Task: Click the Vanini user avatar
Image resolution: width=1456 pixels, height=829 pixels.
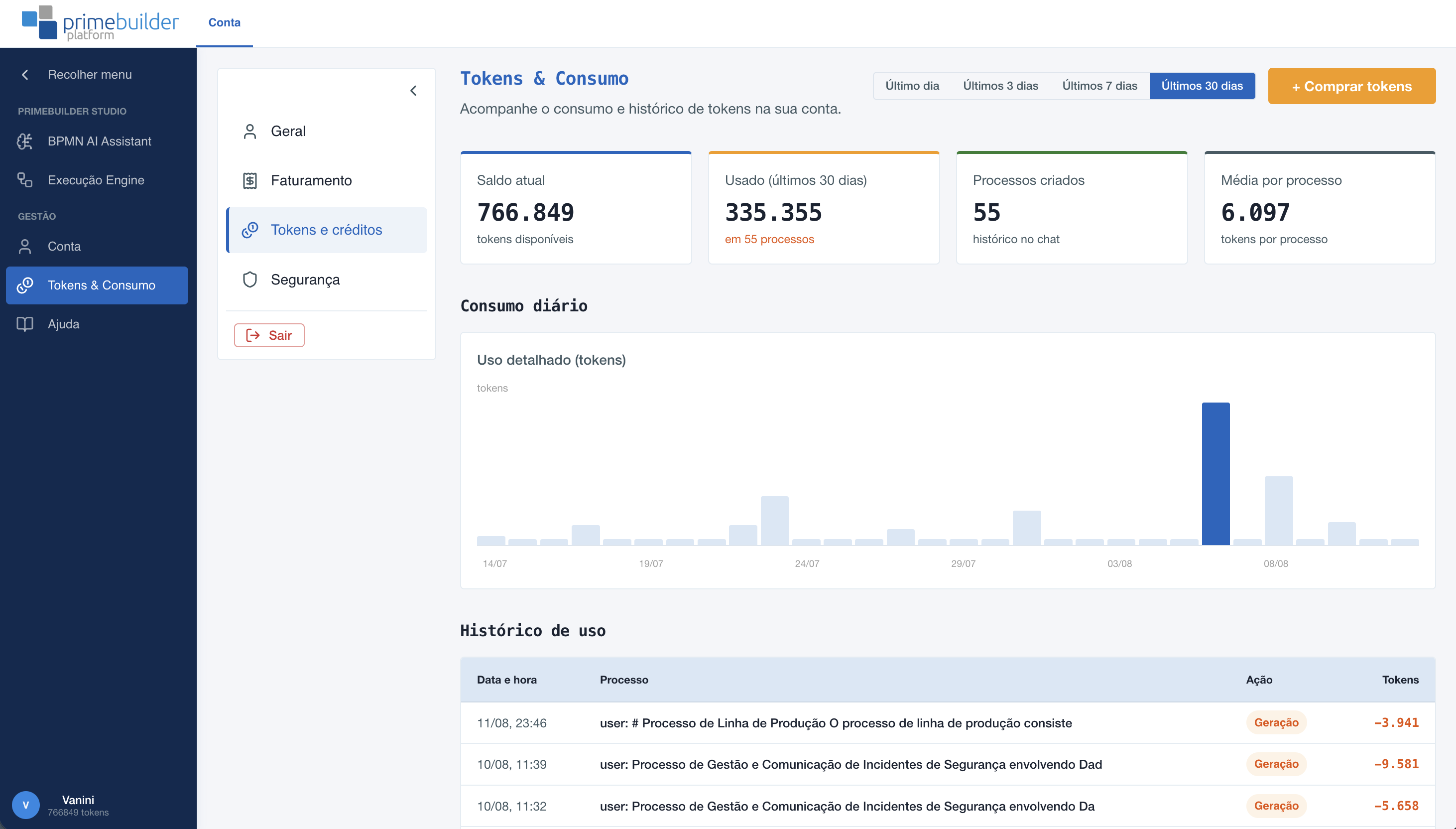Action: pos(25,805)
